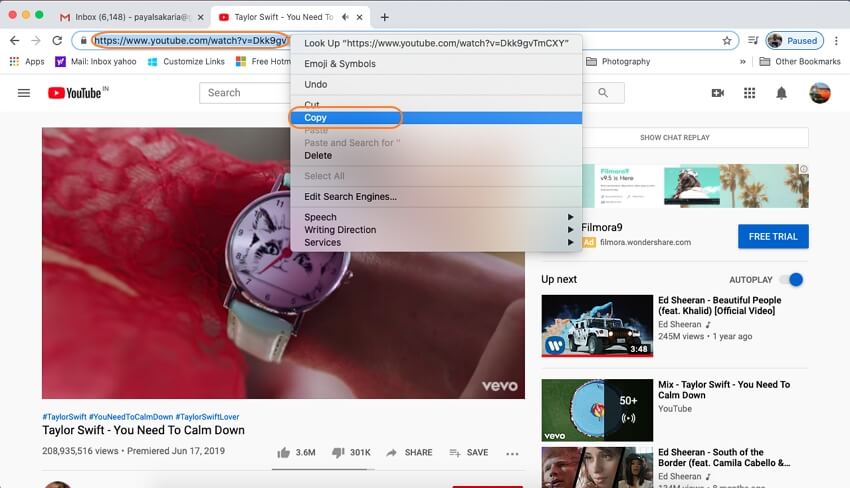Click the YouTube search magnifier button

click(603, 93)
